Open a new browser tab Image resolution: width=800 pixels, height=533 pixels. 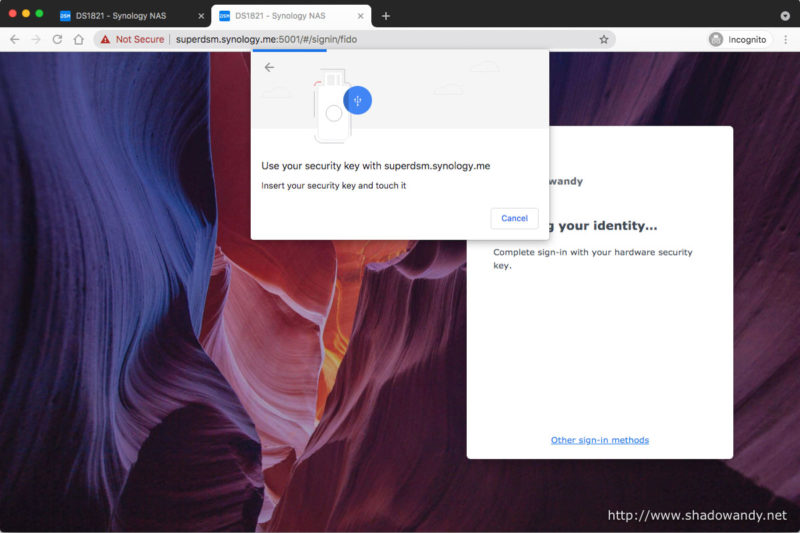pyautogui.click(x=386, y=16)
